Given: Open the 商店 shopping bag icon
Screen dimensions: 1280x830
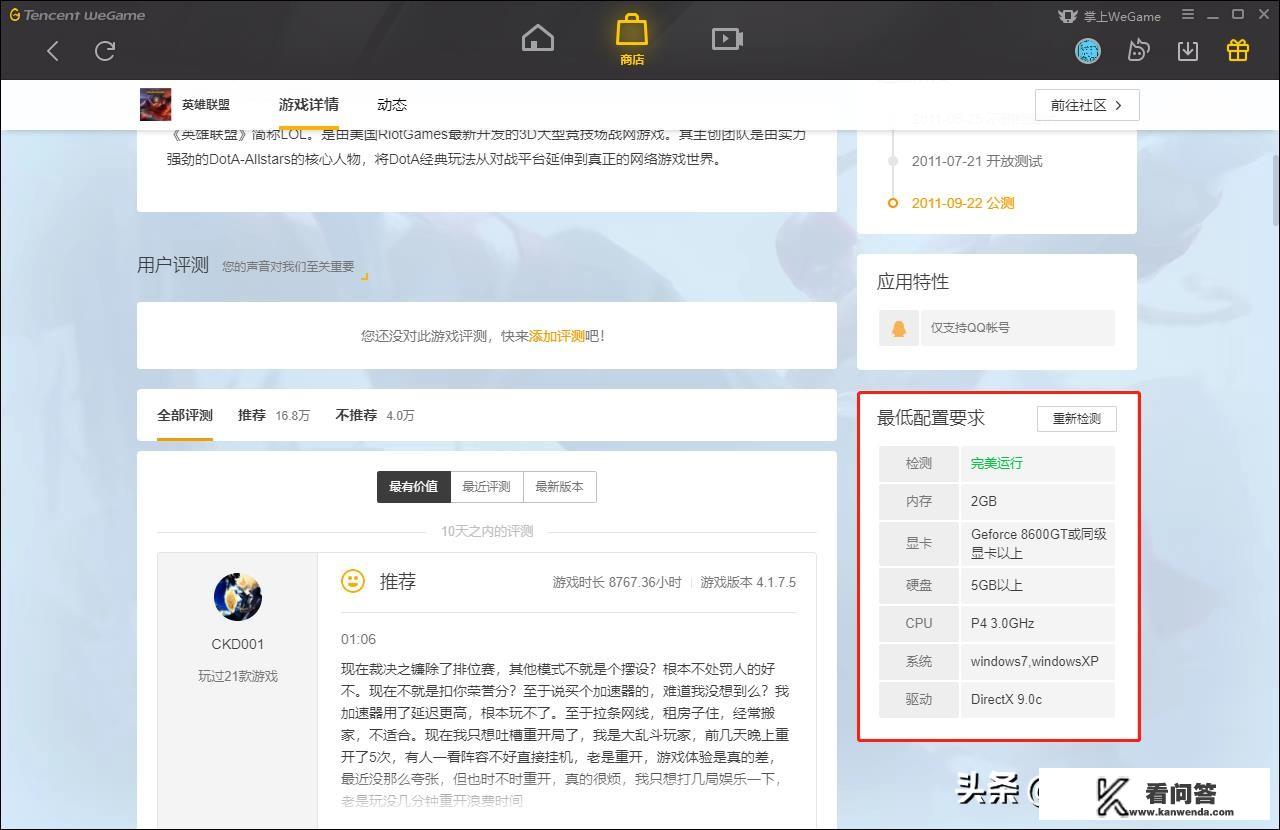Looking at the screenshot, I should (x=632, y=39).
